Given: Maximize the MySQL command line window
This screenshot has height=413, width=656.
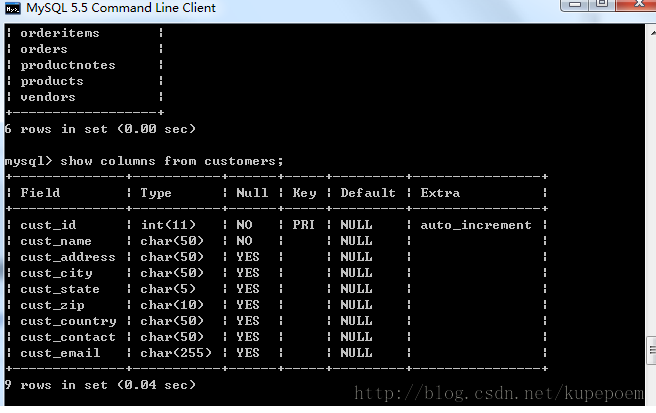Looking at the screenshot, I should [602, 4].
